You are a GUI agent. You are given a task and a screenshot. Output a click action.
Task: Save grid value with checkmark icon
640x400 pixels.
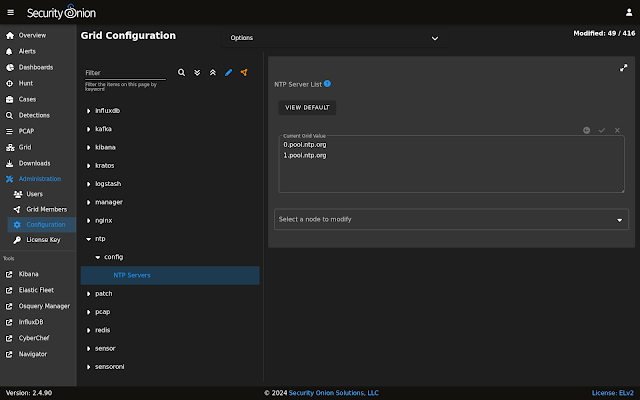click(x=602, y=130)
